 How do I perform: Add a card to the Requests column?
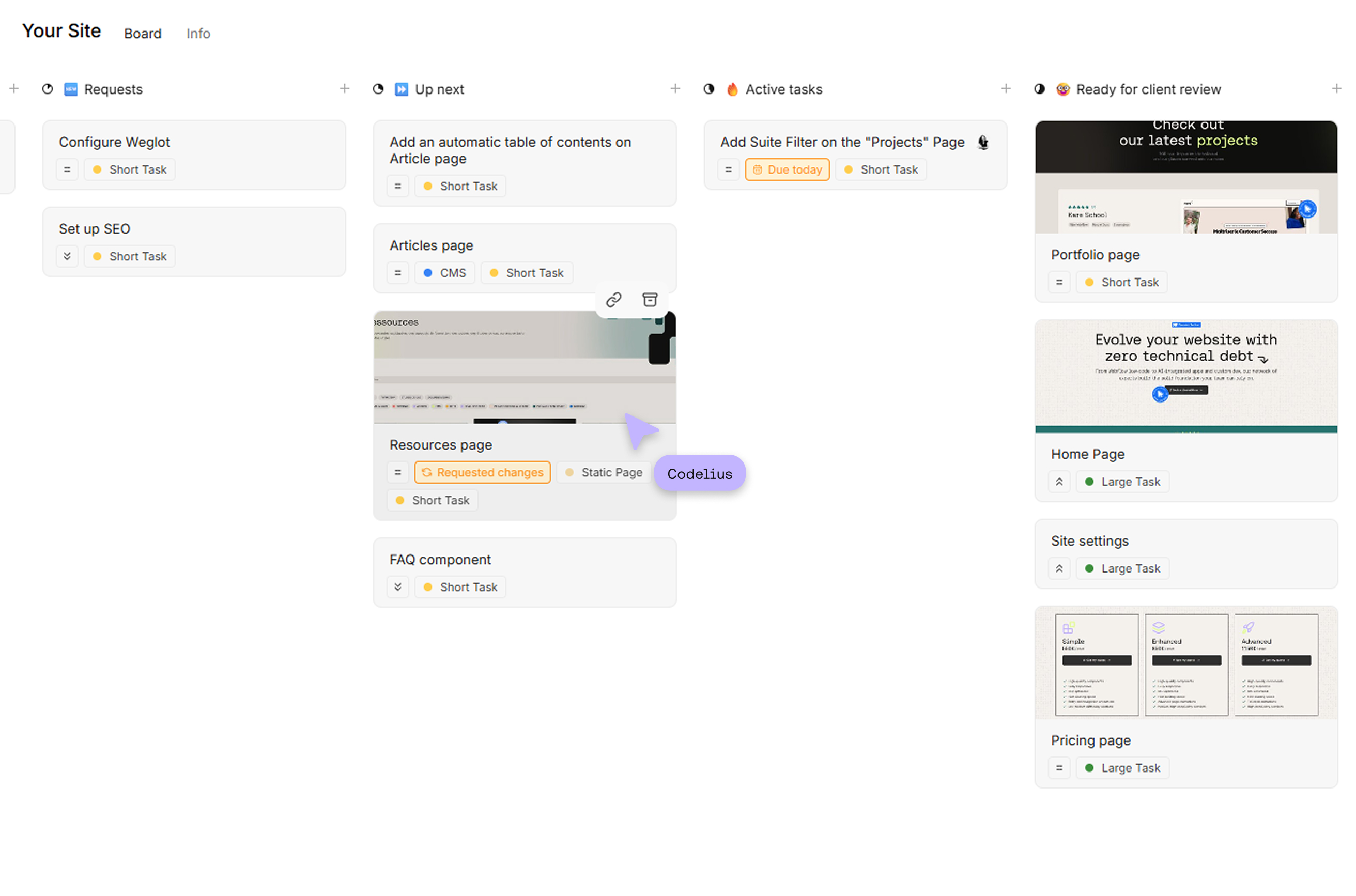pos(344,88)
